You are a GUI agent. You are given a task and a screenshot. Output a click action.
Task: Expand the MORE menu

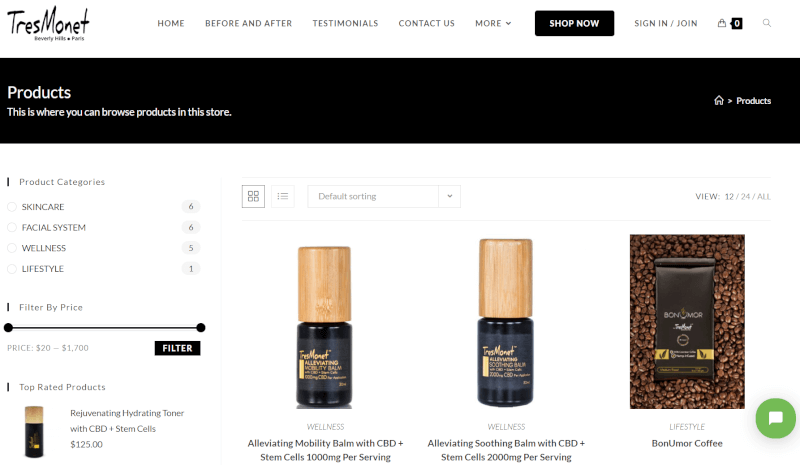pos(493,23)
